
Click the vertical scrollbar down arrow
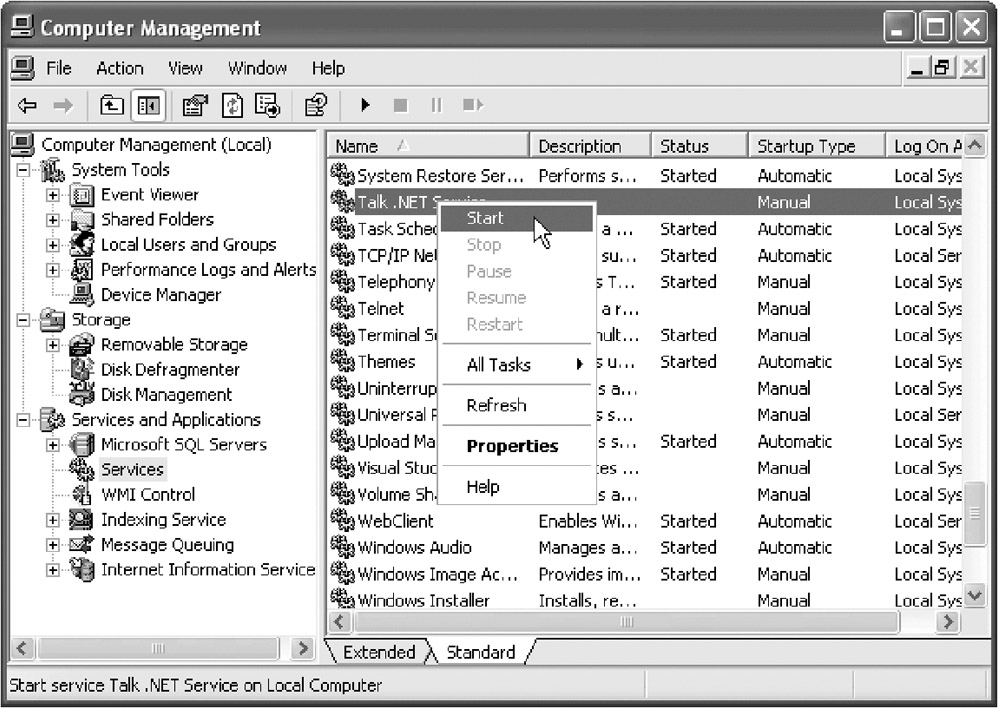[975, 597]
